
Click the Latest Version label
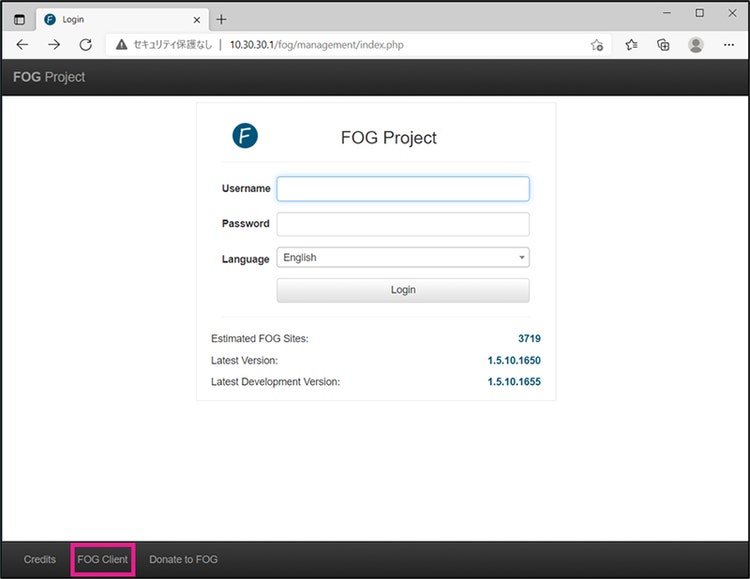point(244,360)
